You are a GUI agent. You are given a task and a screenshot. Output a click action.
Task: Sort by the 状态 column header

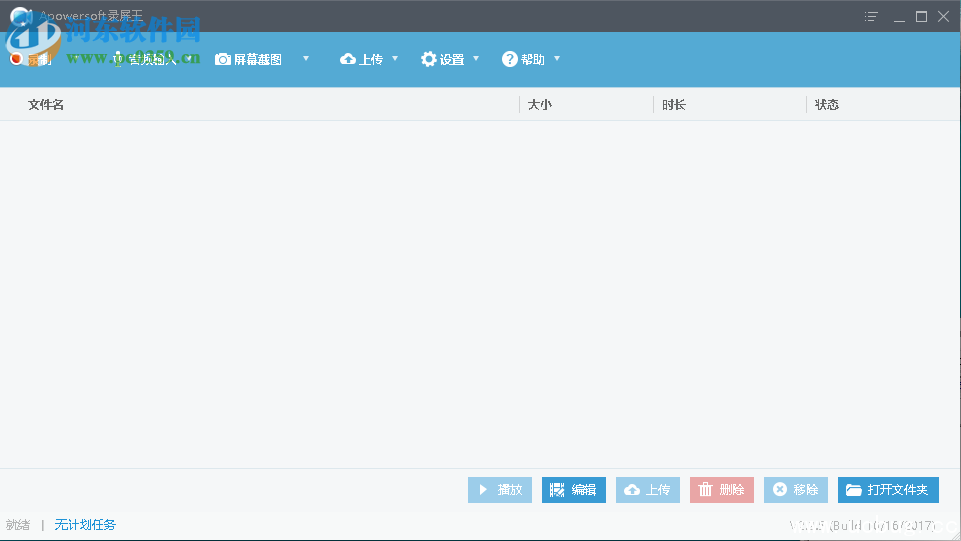(x=826, y=105)
